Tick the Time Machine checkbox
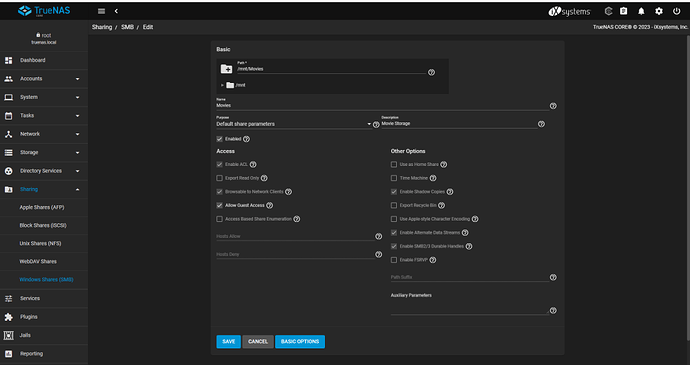Viewport: 690px width, 365px height. pos(394,178)
